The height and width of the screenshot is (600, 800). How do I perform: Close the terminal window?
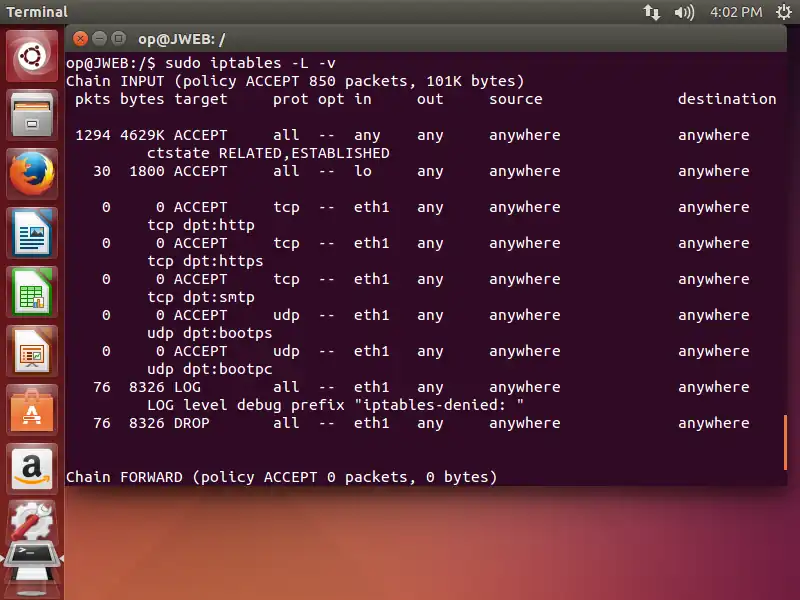79,39
